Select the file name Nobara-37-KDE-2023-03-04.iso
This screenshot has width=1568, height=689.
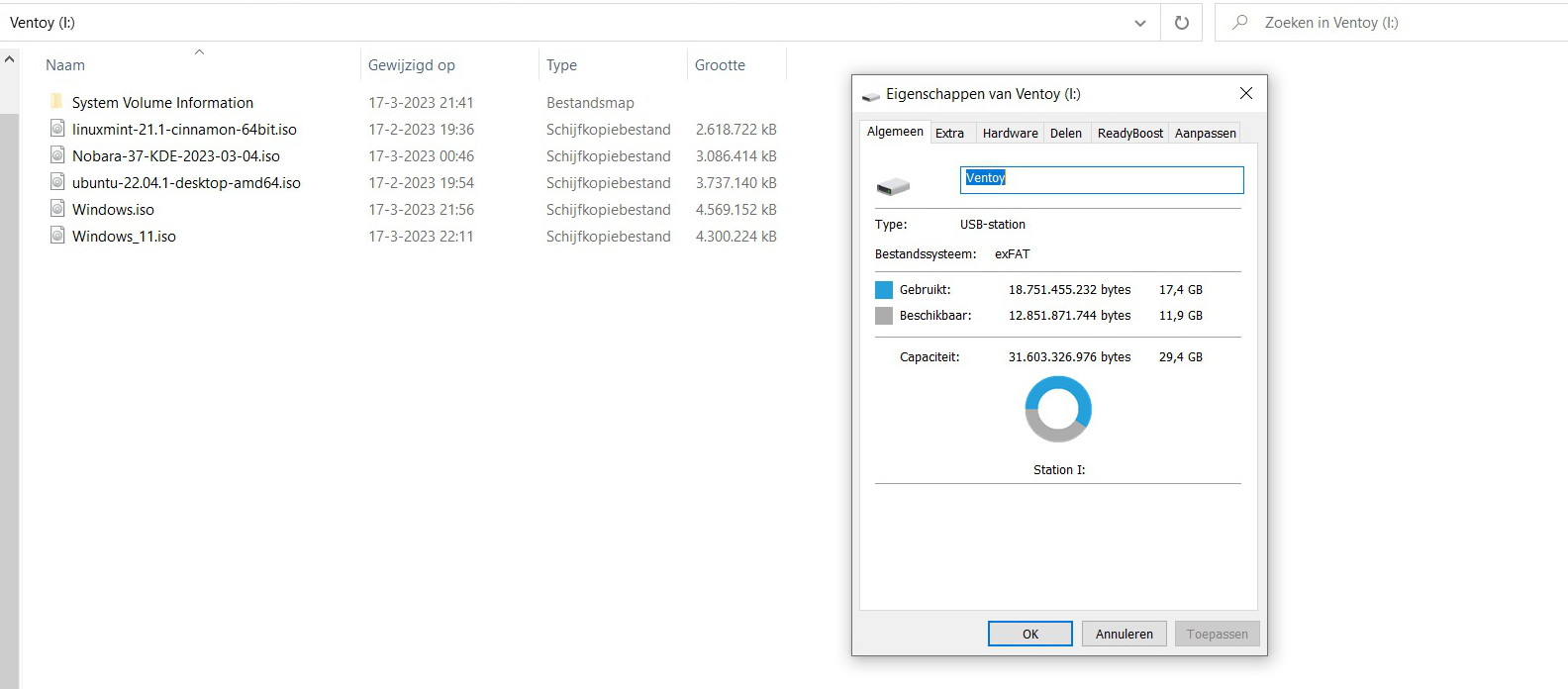176,155
